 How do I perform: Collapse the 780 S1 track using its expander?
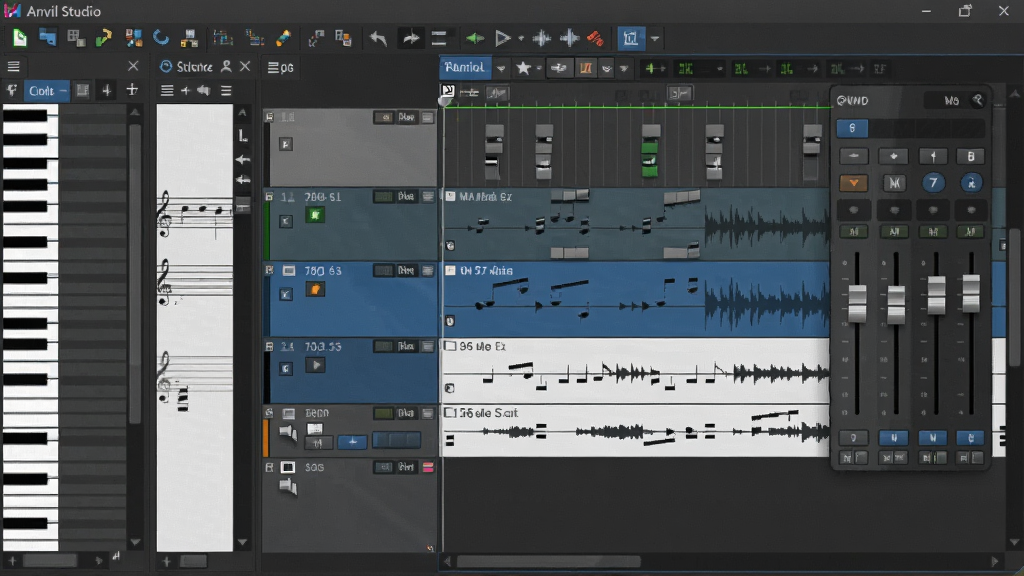pos(269,196)
